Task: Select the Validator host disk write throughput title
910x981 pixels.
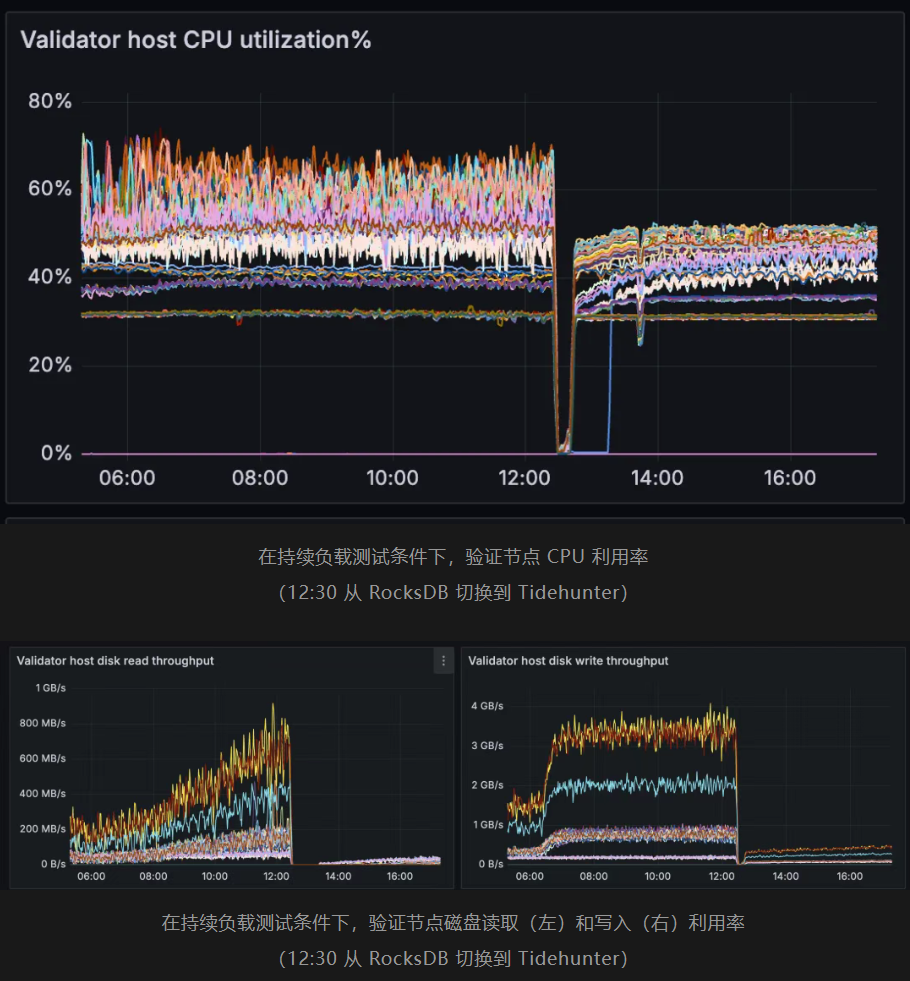Action: coord(568,661)
